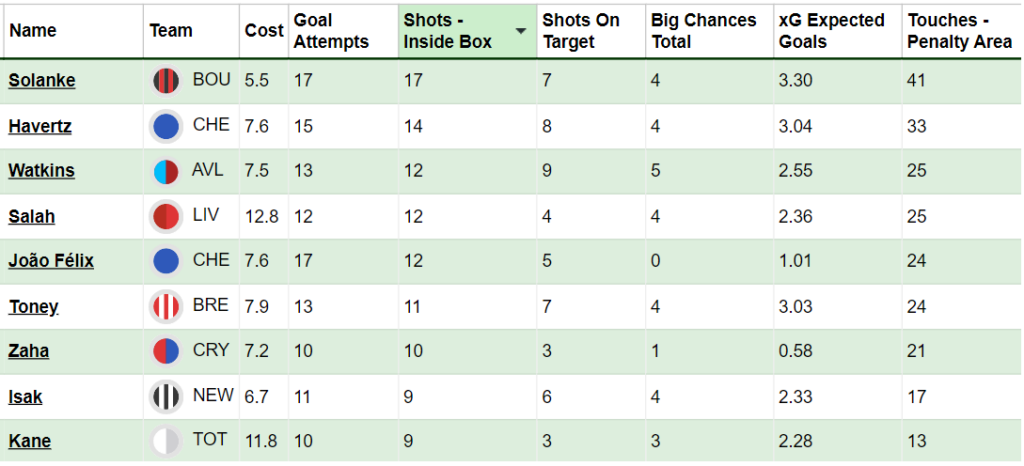Click the Bournemouth team badge icon

coord(166,81)
